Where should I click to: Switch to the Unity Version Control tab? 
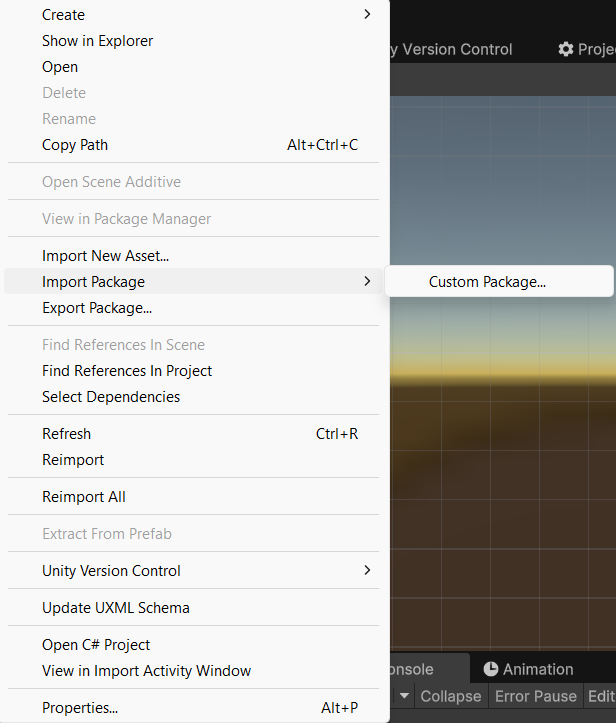click(x=451, y=49)
